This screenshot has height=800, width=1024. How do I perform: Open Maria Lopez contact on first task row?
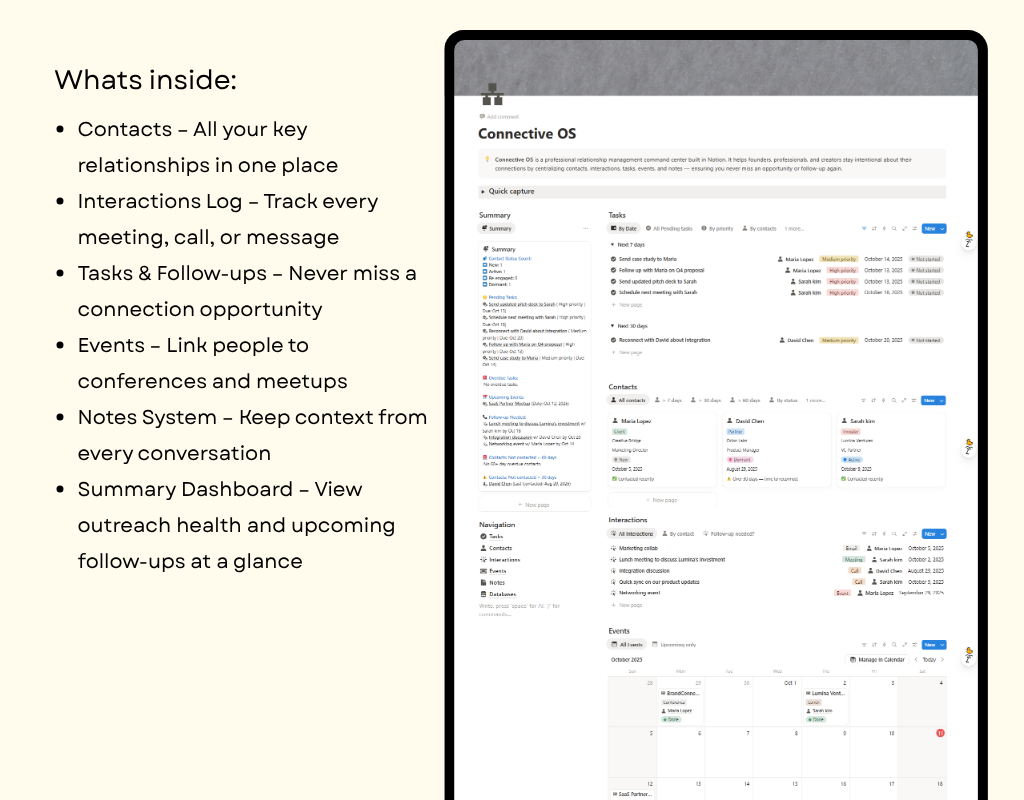click(795, 259)
